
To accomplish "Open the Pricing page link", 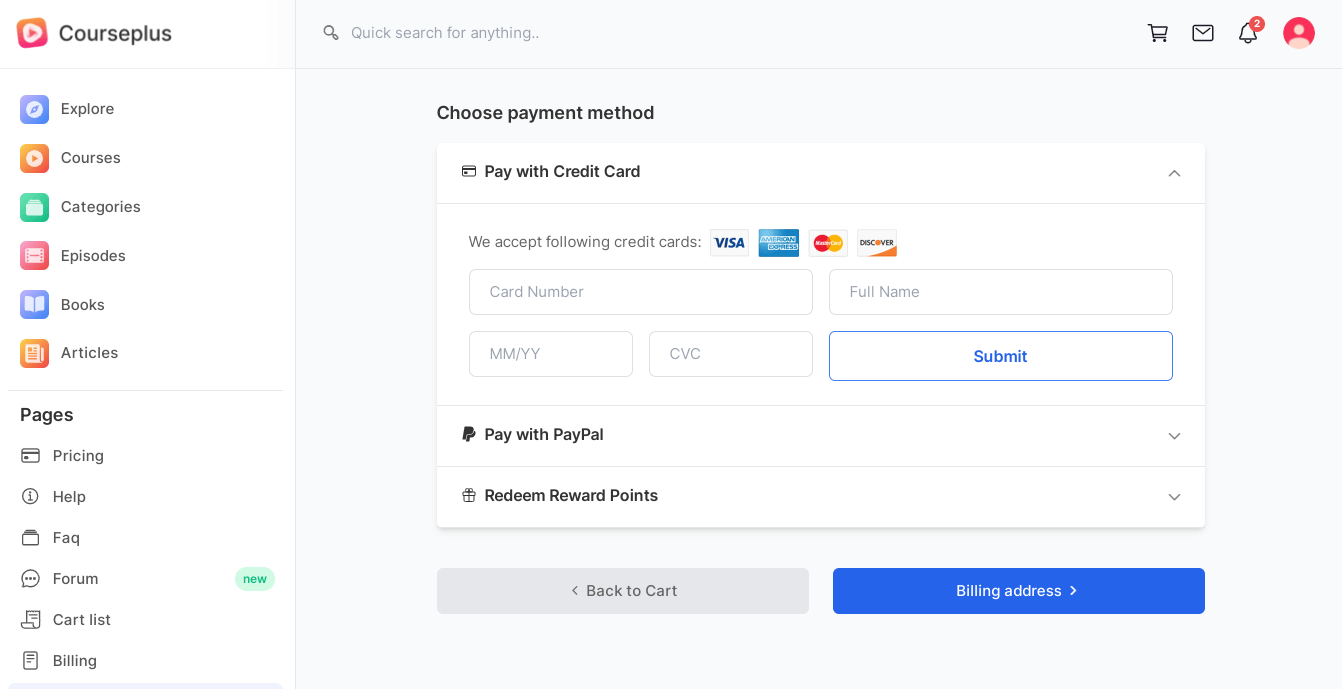I will 78,456.
